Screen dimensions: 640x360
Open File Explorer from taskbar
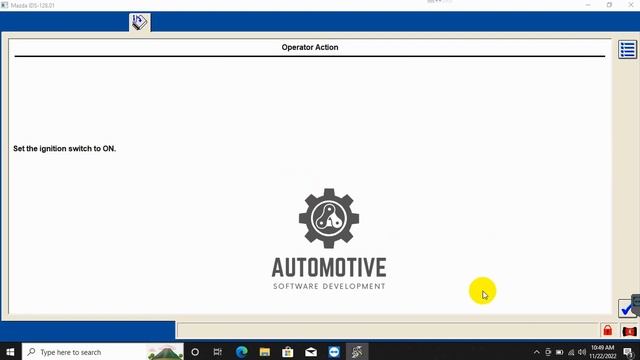264,352
